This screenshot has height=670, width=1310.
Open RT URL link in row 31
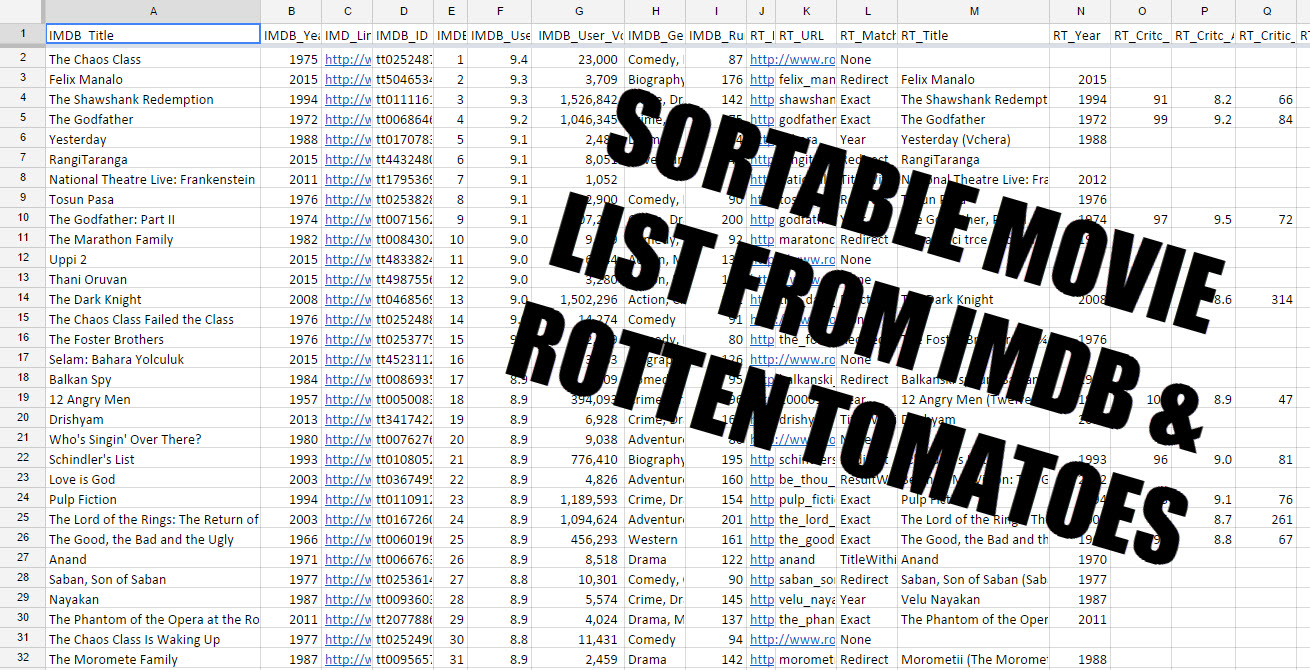click(x=794, y=639)
